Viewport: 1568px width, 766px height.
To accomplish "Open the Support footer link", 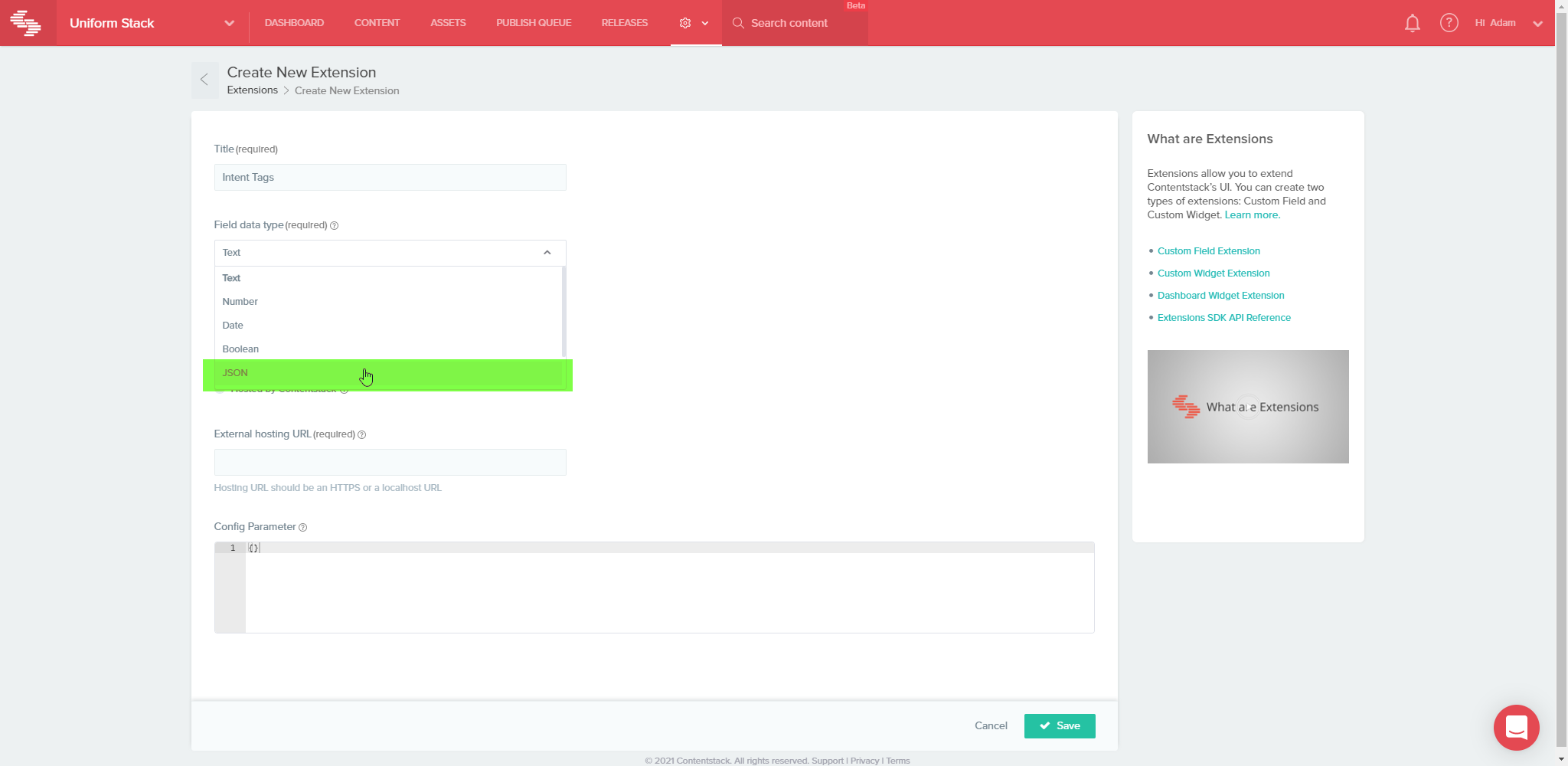I will point(828,761).
